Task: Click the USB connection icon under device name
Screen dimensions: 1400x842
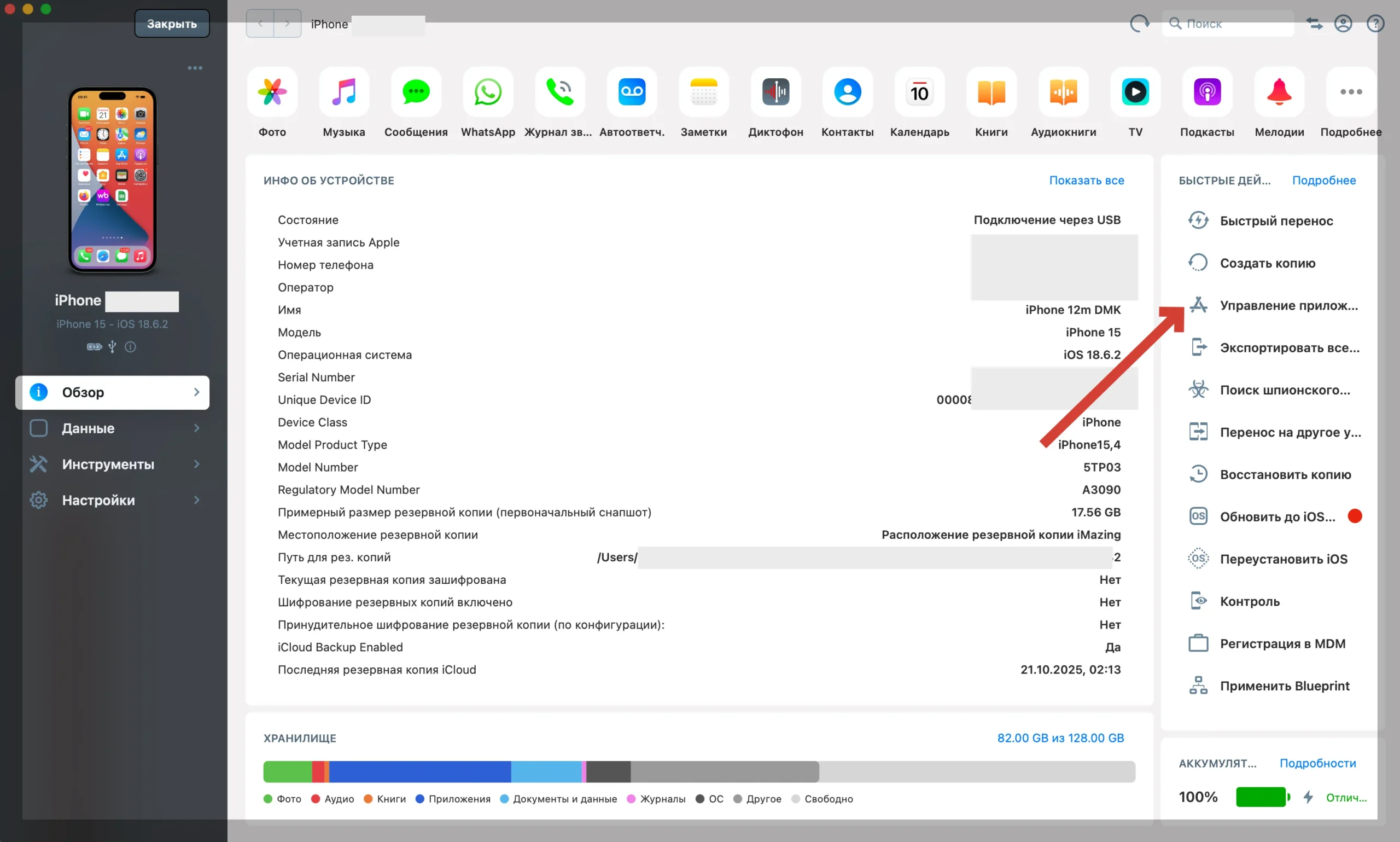Action: point(112,347)
